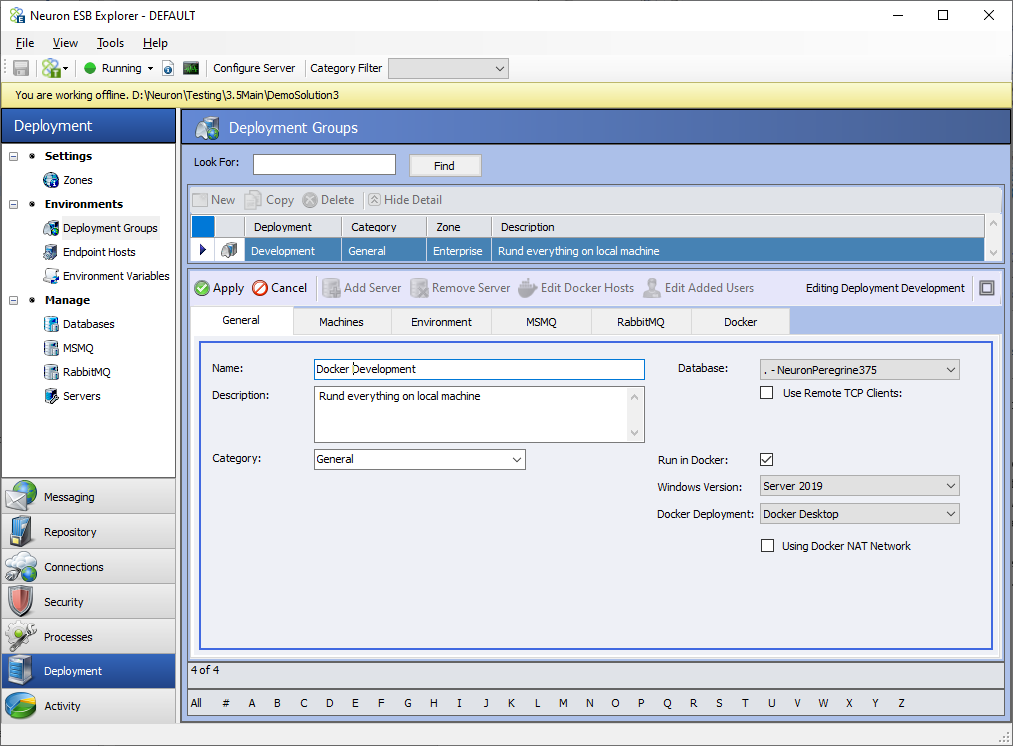This screenshot has width=1013, height=746.
Task: Switch to the Environment tab
Action: [x=442, y=322]
